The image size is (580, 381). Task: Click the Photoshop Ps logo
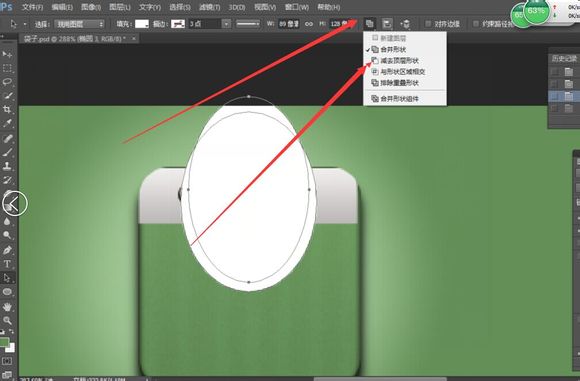pos(6,7)
